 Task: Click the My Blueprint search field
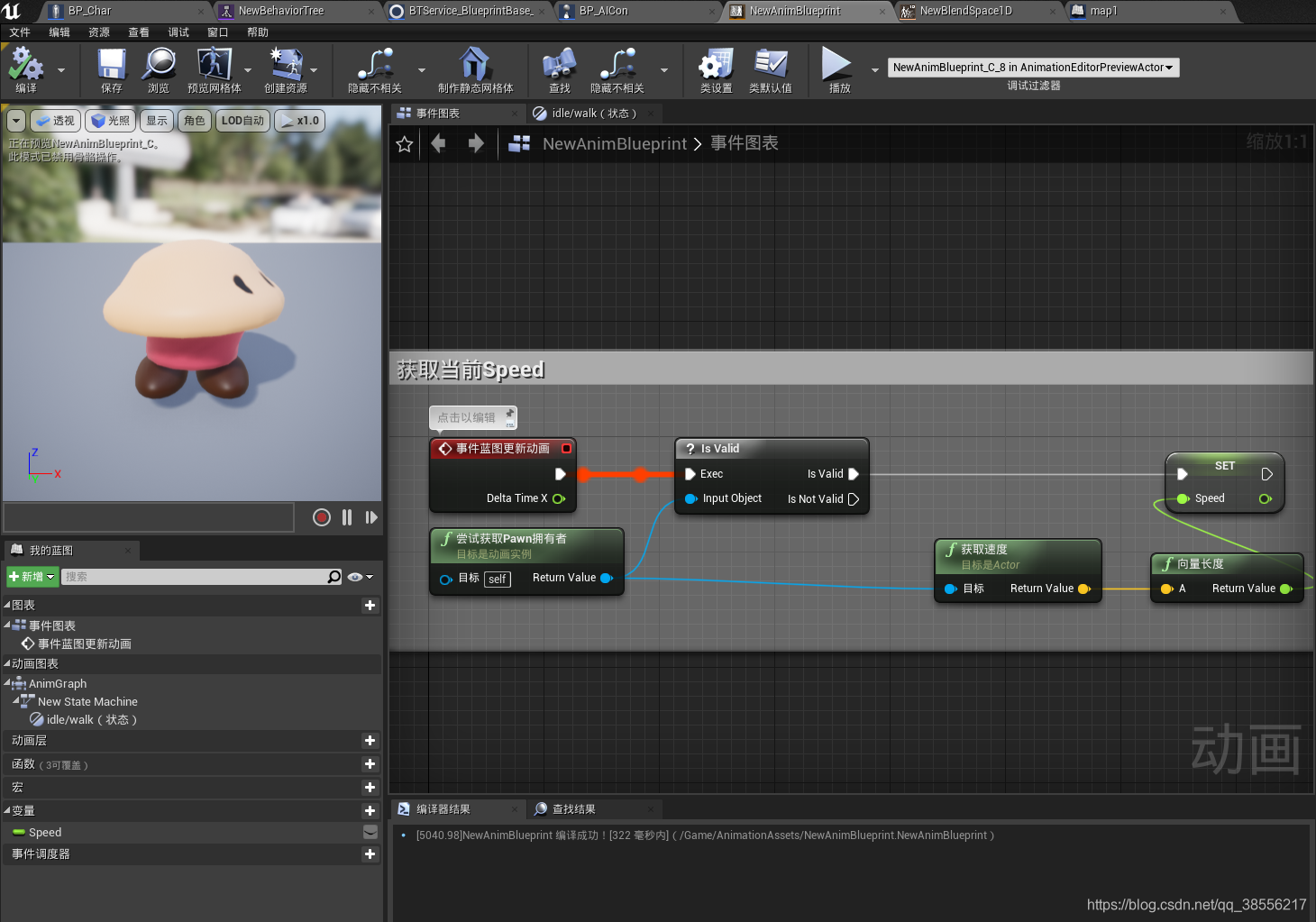195,577
